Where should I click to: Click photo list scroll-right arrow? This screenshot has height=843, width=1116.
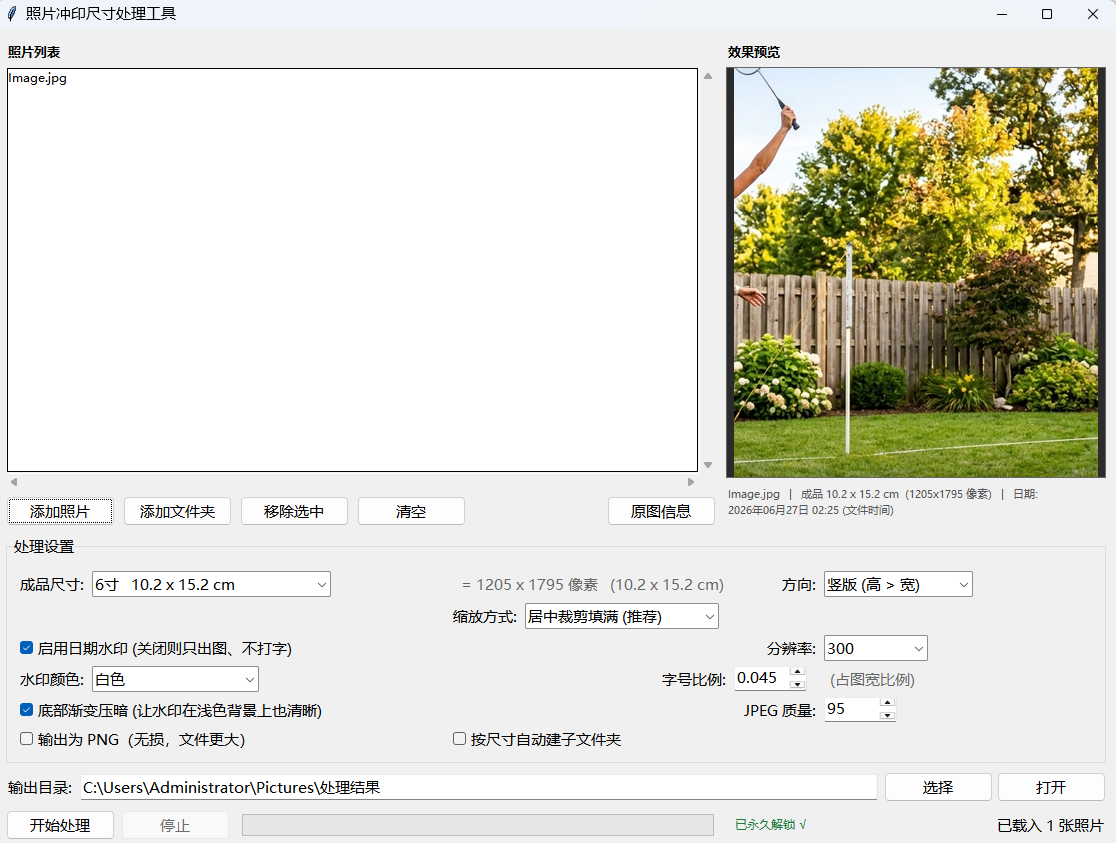pyautogui.click(x=690, y=482)
